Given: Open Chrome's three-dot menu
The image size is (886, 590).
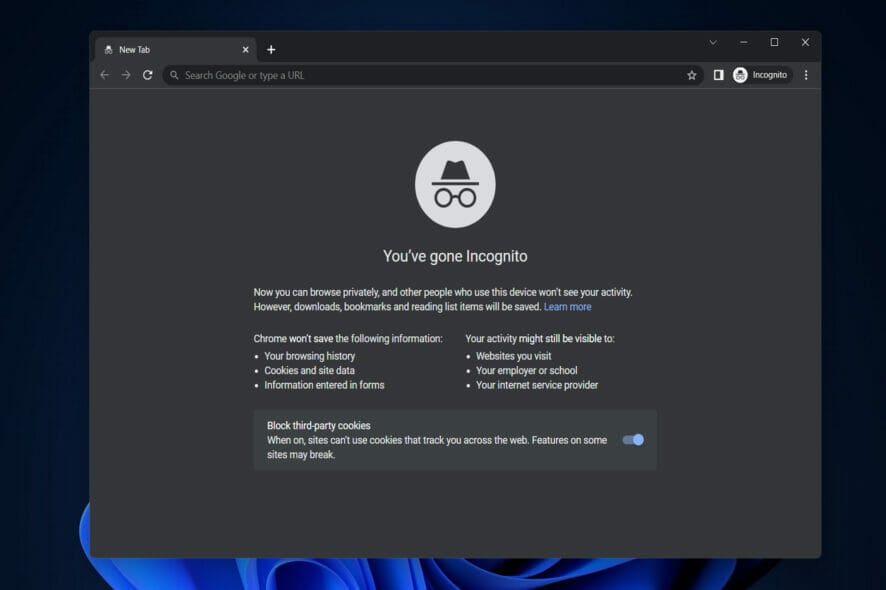Looking at the screenshot, I should tap(806, 75).
